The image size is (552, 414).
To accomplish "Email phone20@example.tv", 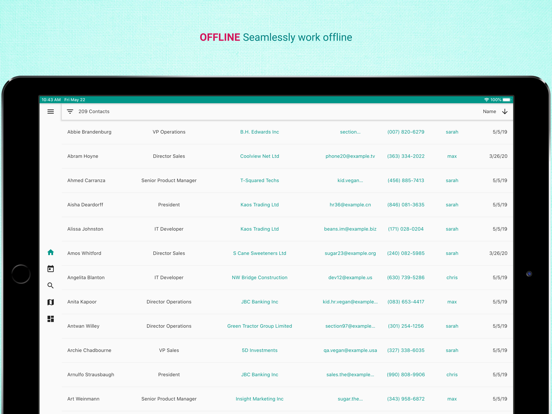I will [350, 156].
